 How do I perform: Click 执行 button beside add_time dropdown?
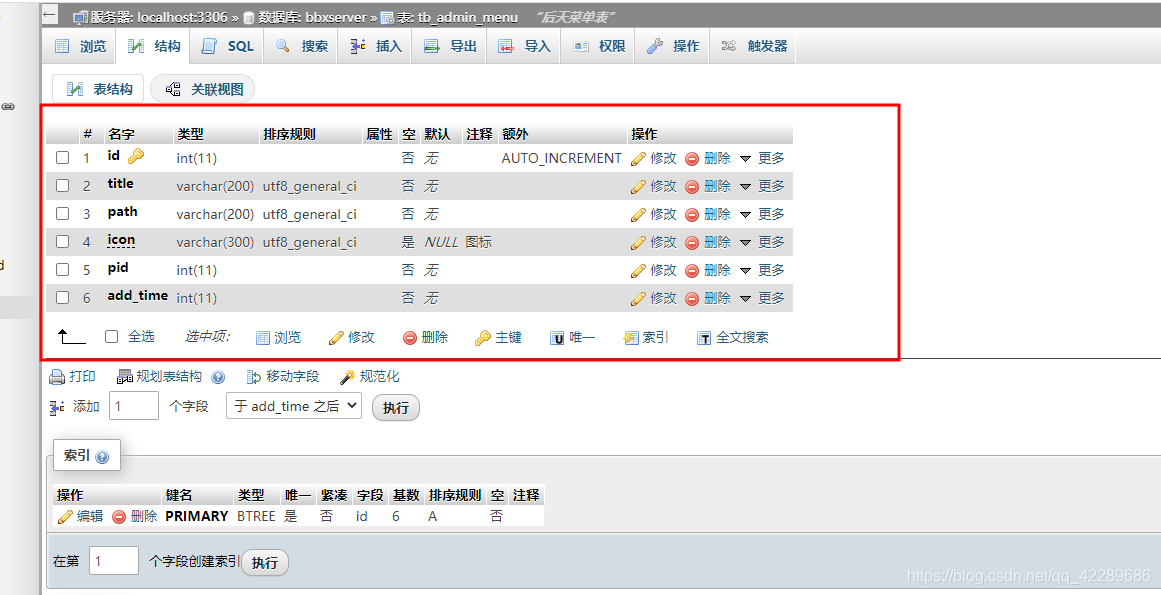coord(396,408)
